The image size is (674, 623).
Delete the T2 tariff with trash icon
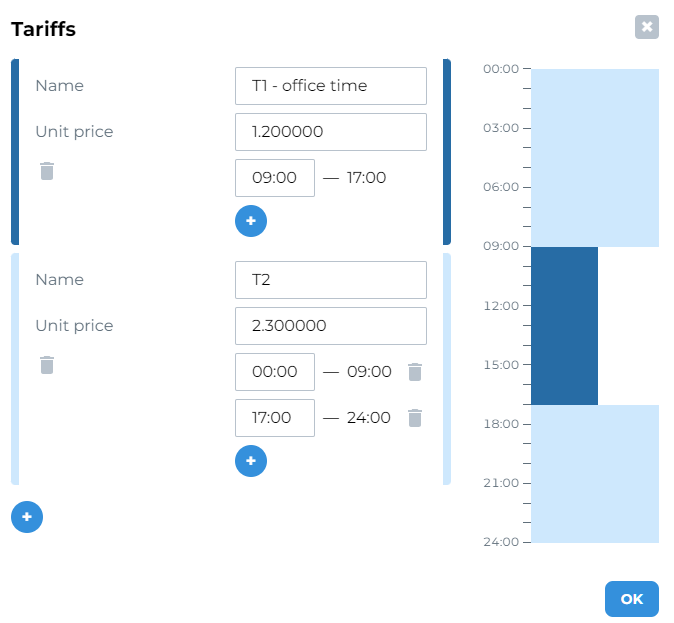(x=47, y=365)
